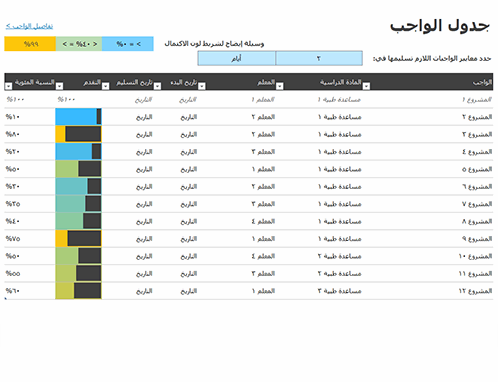The width and height of the screenshot is (498, 382).
Task: Select the المشروع ٣ cell
Action: 477,134
